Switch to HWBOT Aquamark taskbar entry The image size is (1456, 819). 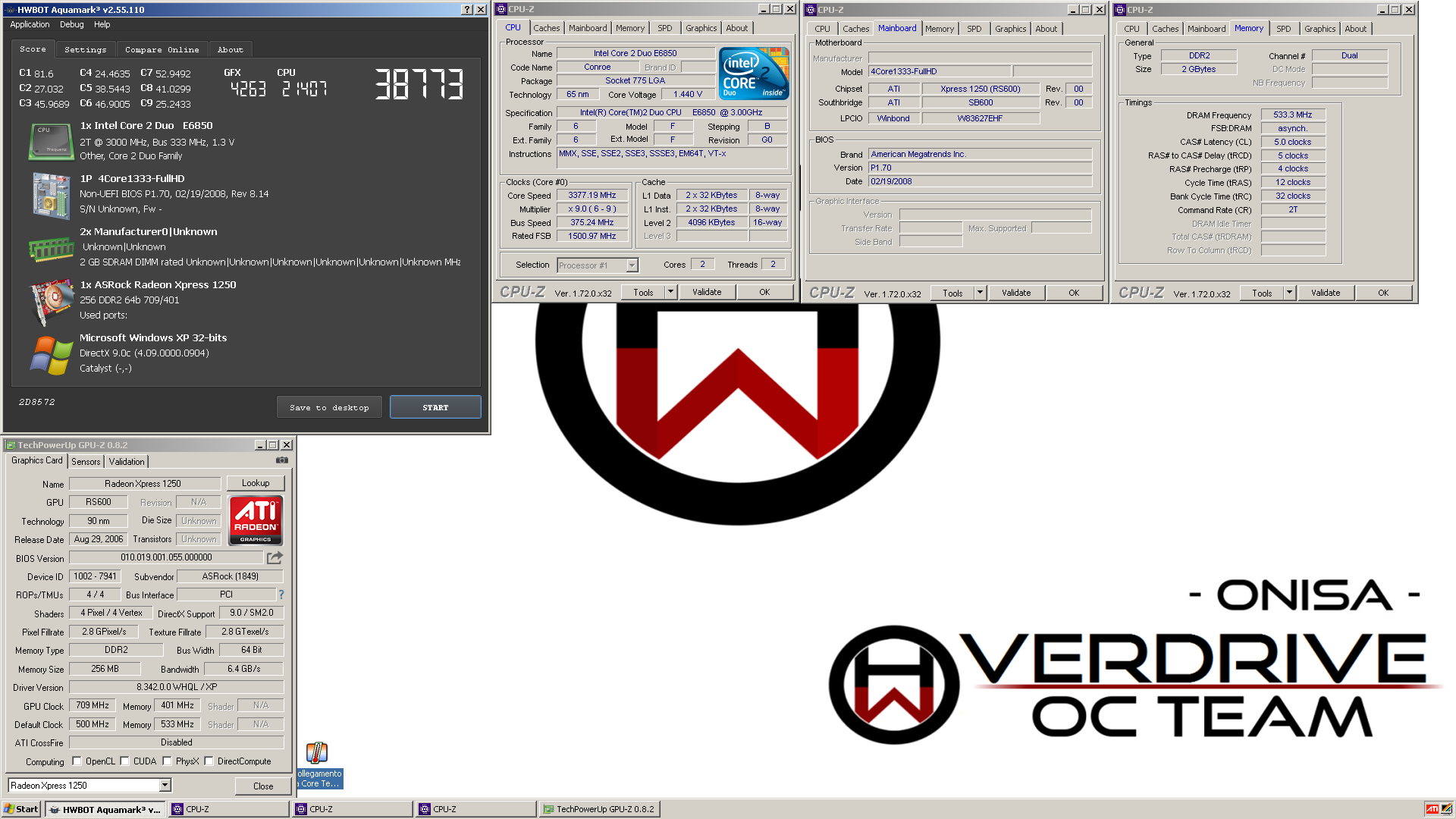105,809
